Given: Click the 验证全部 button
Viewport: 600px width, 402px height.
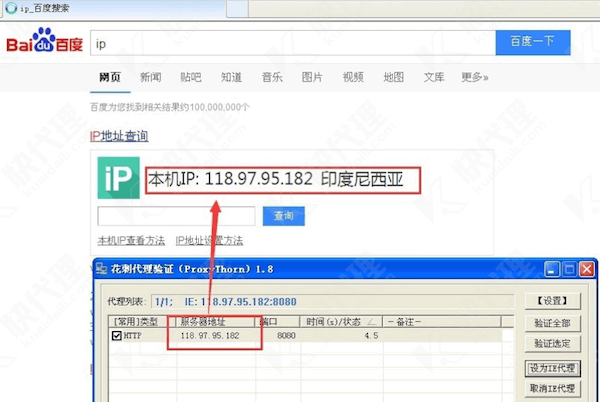Looking at the screenshot, I should pos(550,323).
